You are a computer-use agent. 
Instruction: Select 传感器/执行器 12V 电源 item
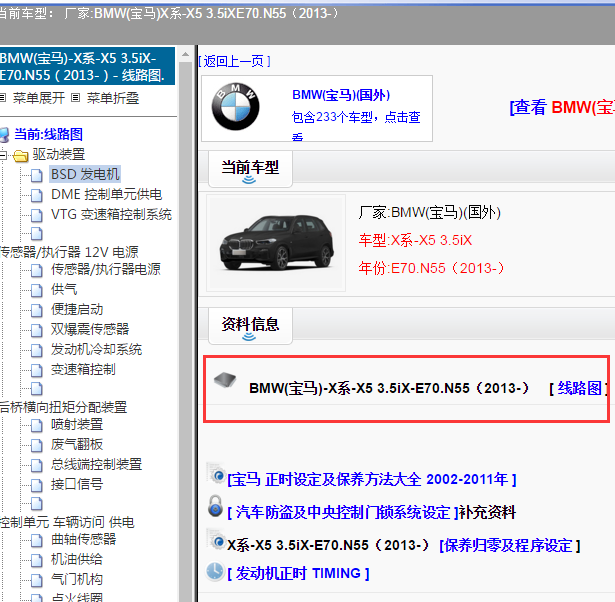tap(69, 252)
